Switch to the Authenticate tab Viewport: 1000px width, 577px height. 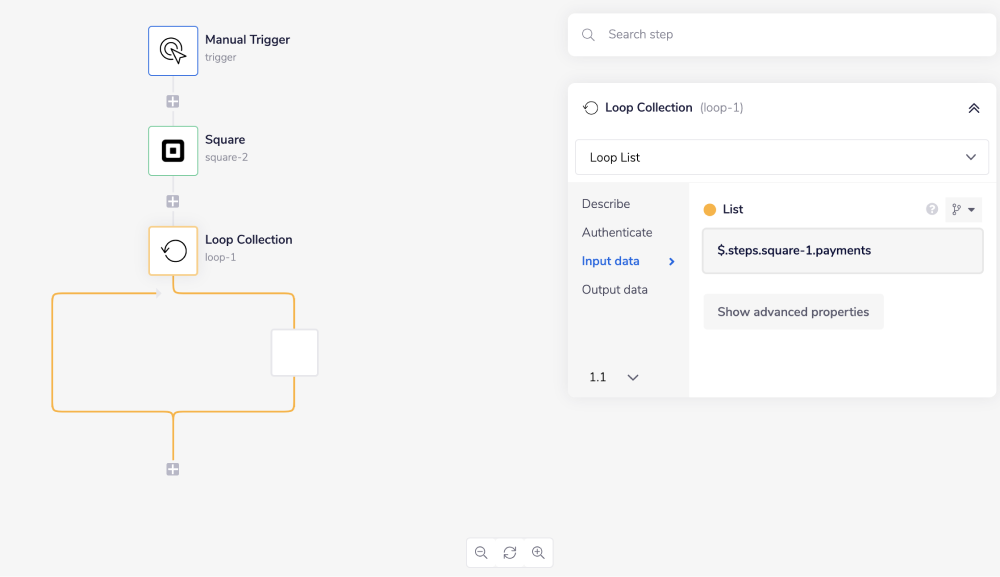pos(617,232)
